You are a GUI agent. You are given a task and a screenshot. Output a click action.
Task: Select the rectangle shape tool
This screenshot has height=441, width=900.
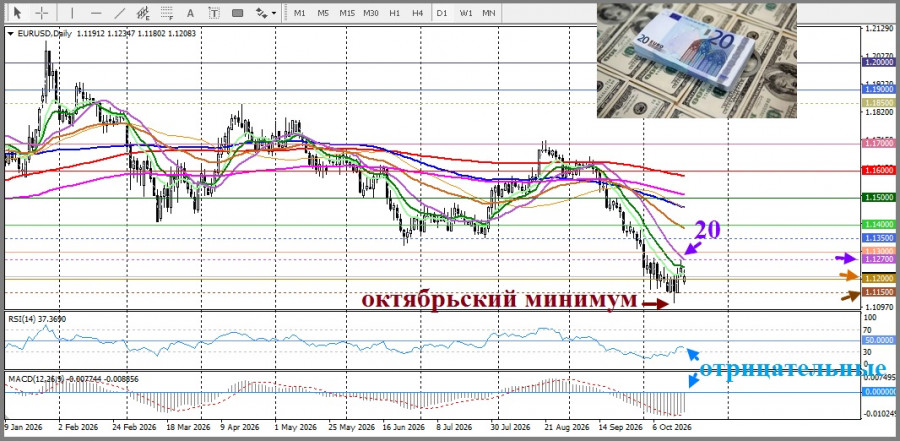pos(238,13)
